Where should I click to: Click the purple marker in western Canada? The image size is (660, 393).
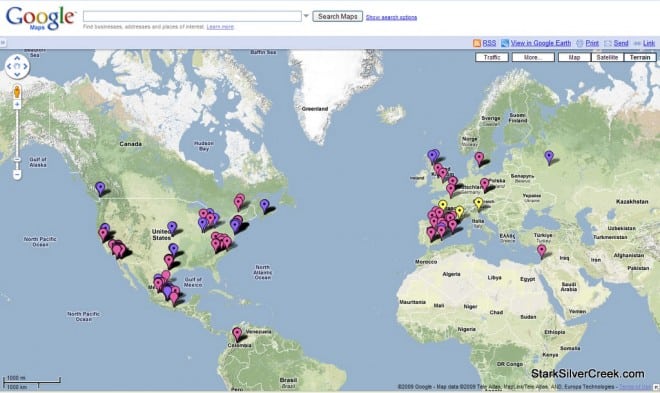tap(100, 188)
